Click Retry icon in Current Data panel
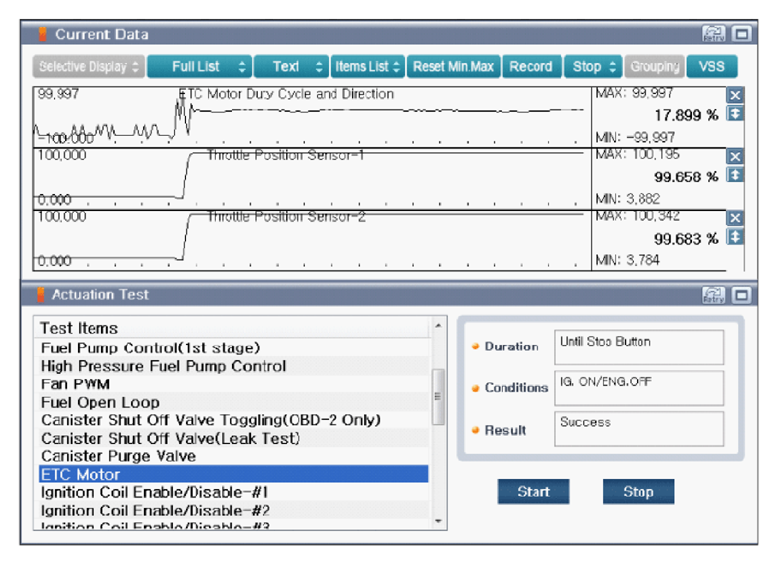The width and height of the screenshot is (777, 564). 714,34
